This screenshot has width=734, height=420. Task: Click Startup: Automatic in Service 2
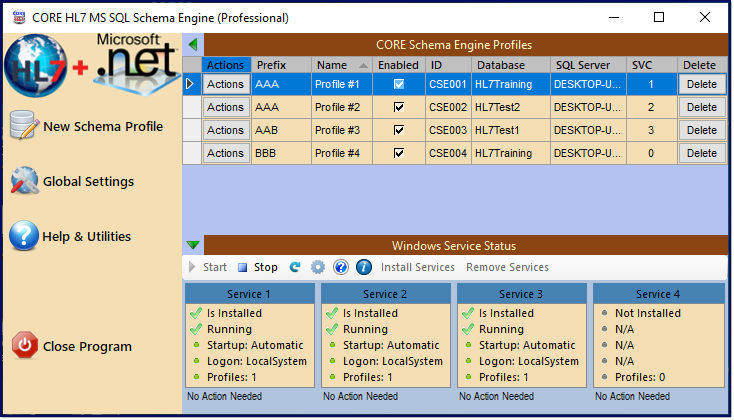coord(391,346)
